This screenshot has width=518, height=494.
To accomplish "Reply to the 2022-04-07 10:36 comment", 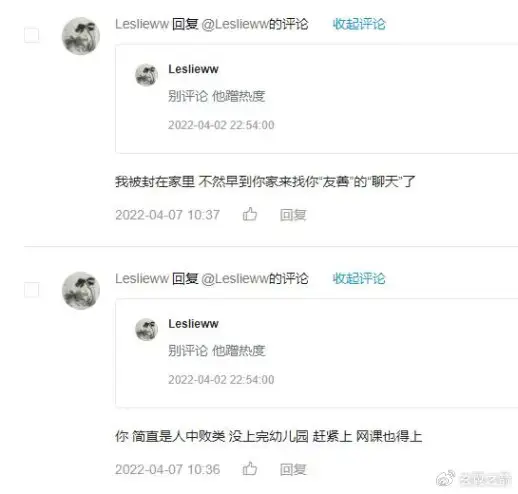I will [293, 469].
